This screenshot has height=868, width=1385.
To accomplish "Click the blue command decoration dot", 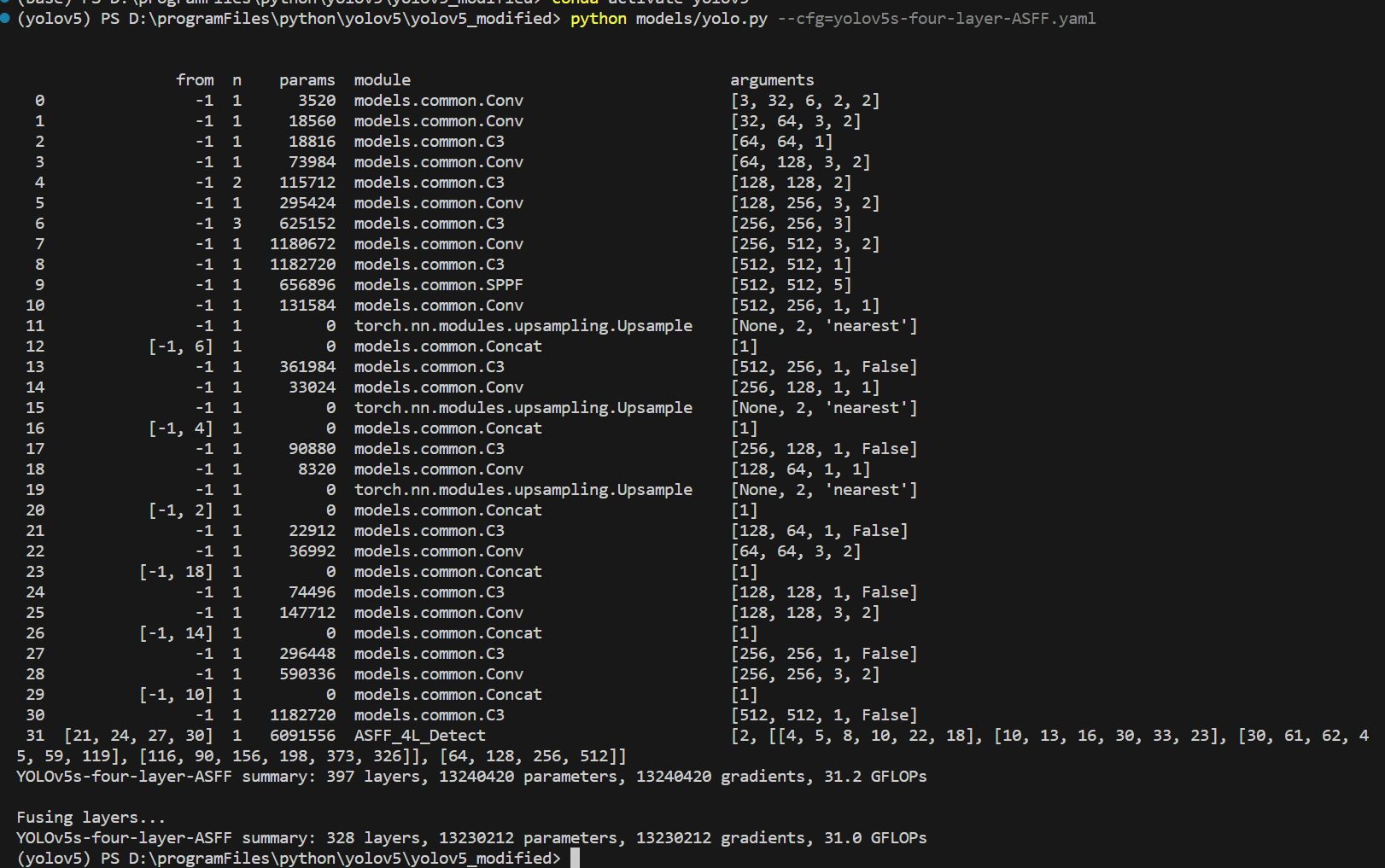I will click(x=5, y=18).
